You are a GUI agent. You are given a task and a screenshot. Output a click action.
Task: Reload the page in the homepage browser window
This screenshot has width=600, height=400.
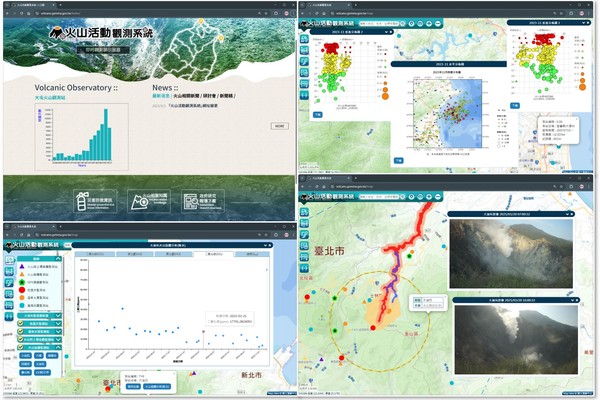point(21,13)
